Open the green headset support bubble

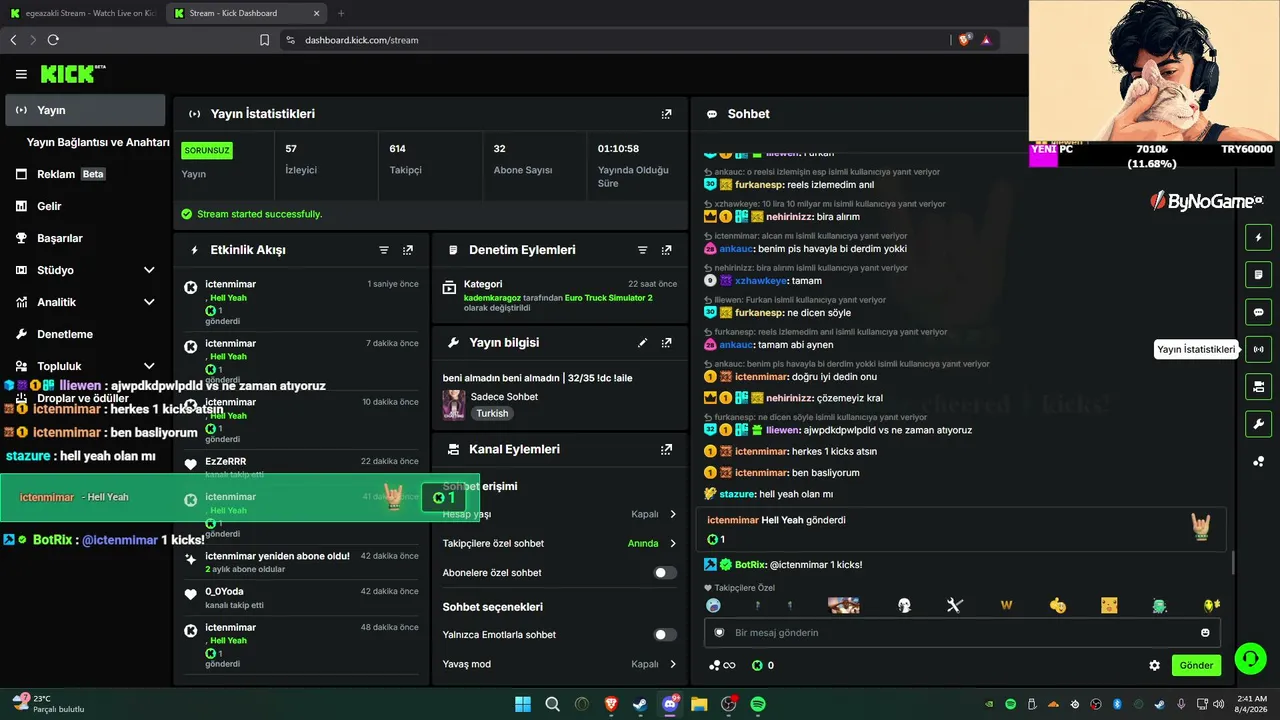pyautogui.click(x=1250, y=658)
